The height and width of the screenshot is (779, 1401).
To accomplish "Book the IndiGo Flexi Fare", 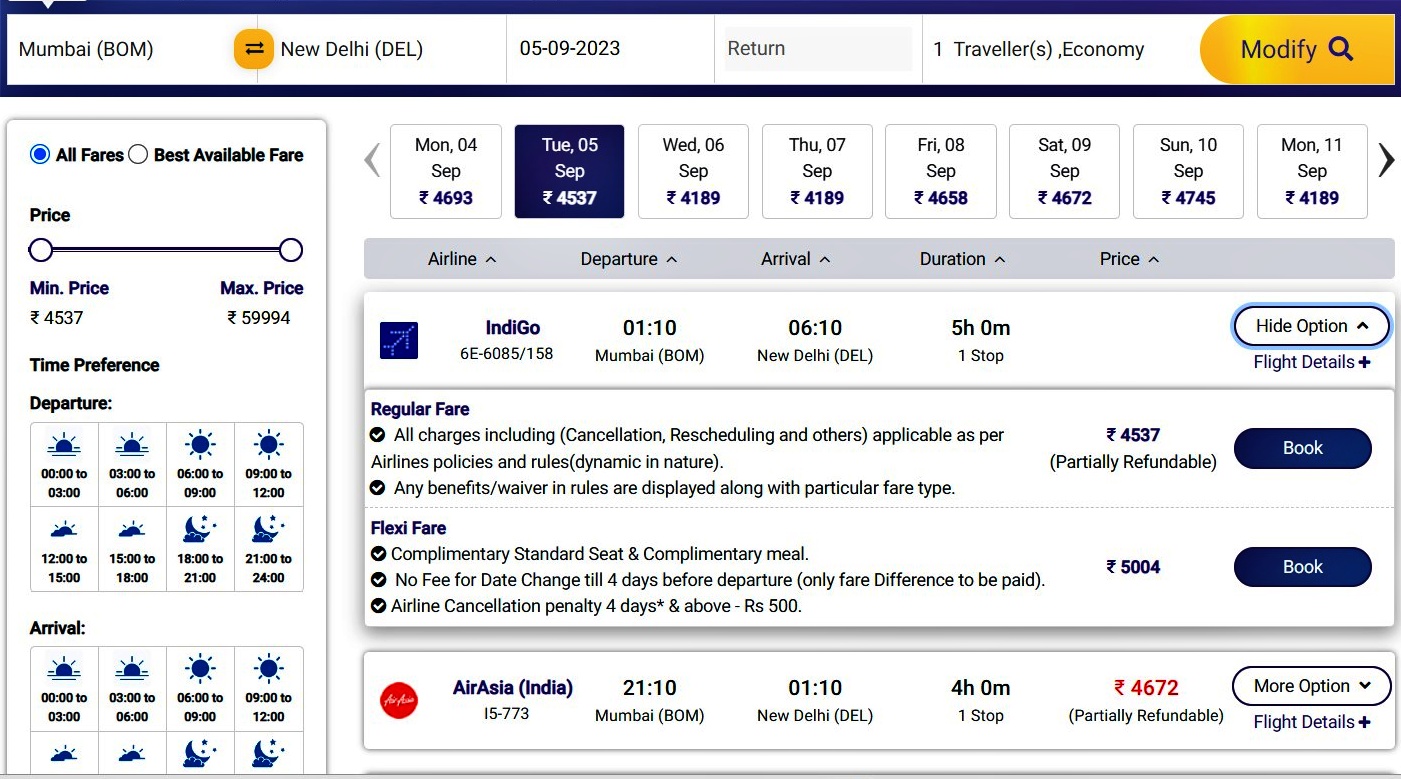I will pyautogui.click(x=1302, y=567).
